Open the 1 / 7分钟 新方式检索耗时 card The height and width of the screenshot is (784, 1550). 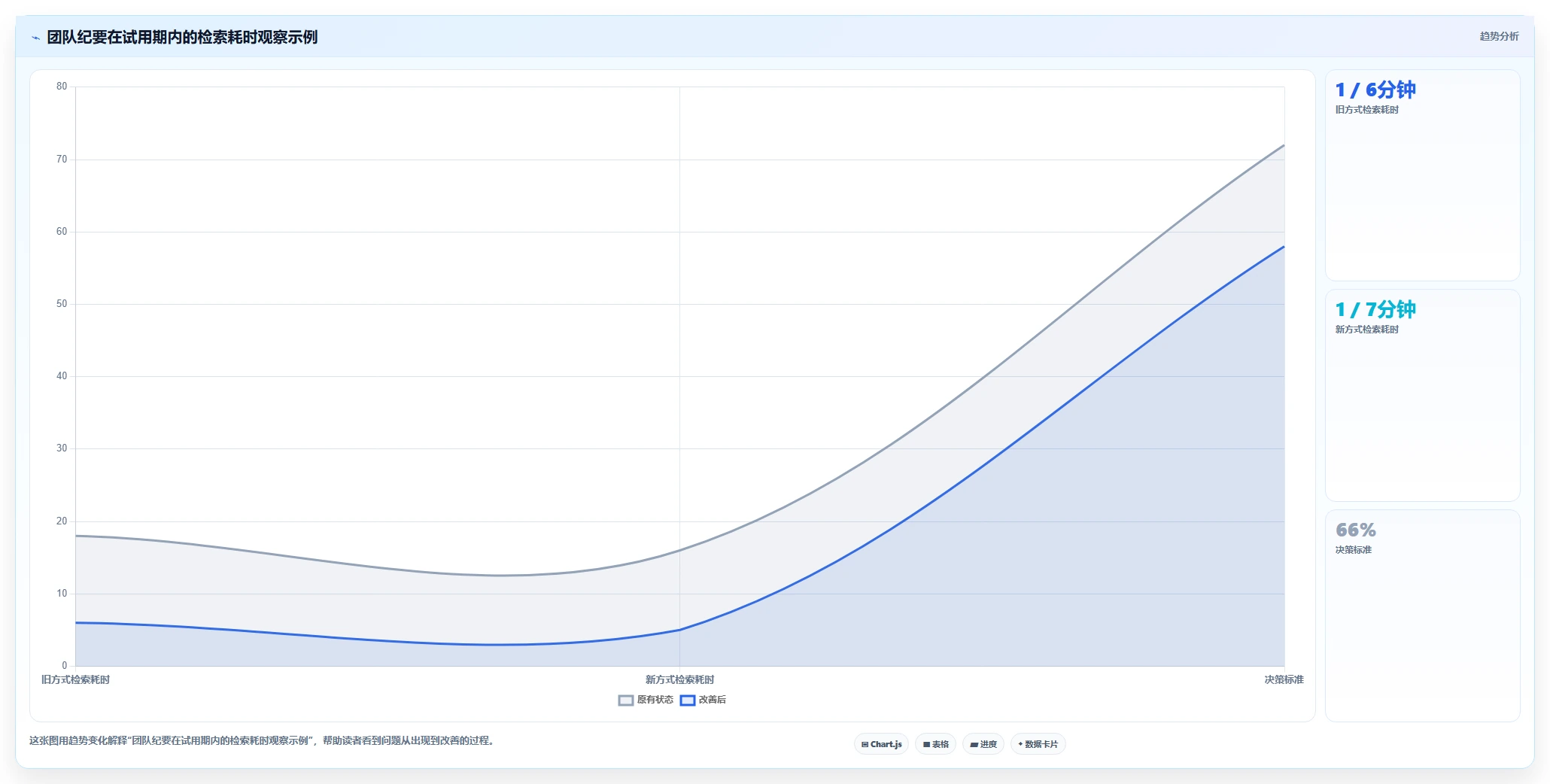1422,395
